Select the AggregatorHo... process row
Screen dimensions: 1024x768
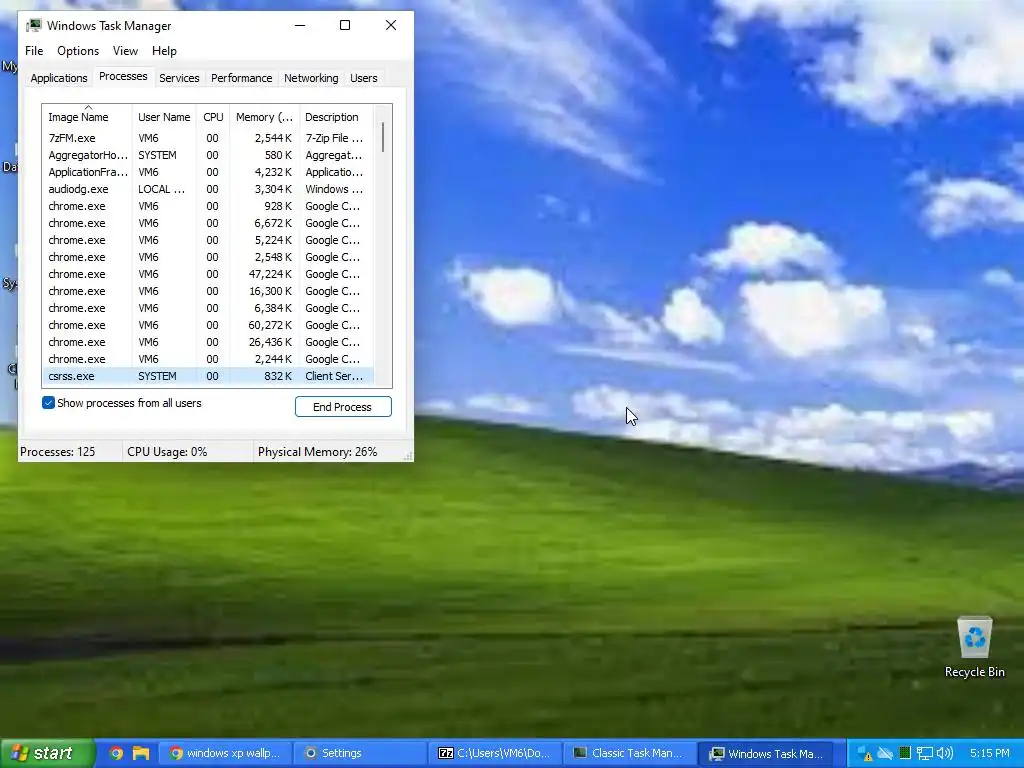[x=208, y=155]
